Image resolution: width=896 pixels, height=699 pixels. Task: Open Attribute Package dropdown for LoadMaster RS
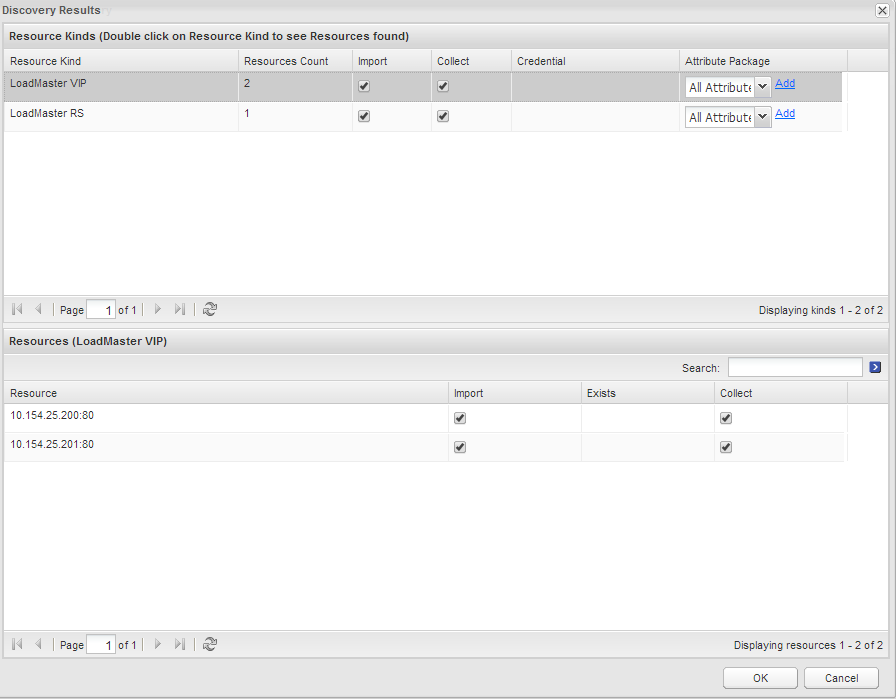(762, 117)
